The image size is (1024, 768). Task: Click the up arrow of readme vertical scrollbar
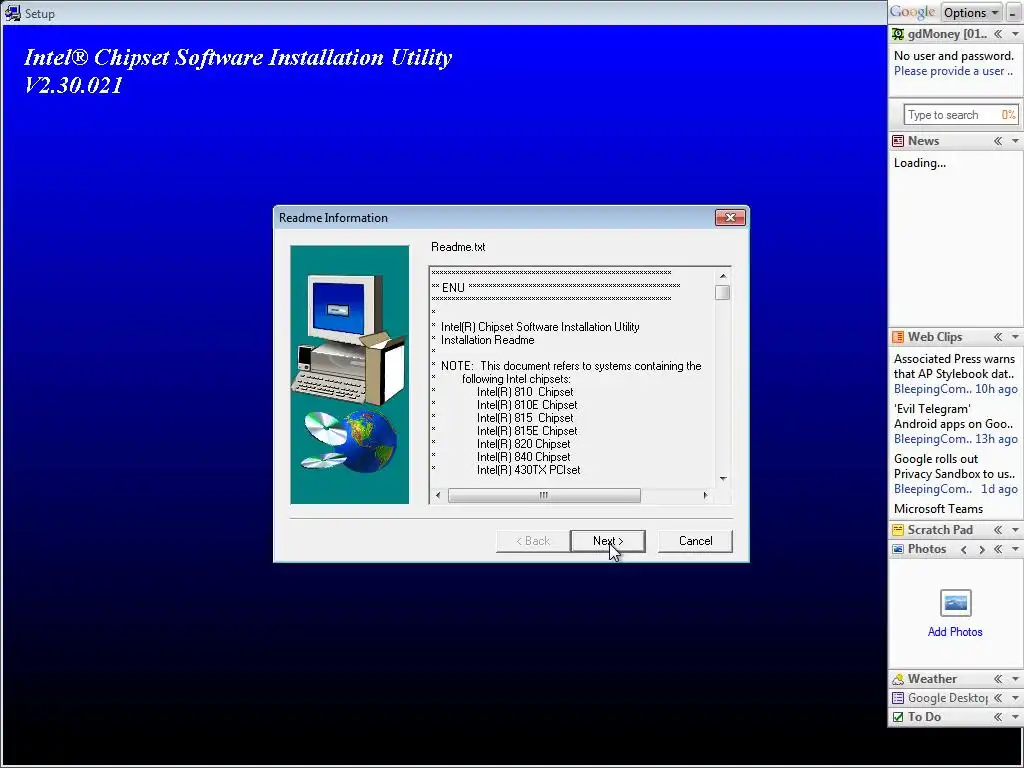722,276
